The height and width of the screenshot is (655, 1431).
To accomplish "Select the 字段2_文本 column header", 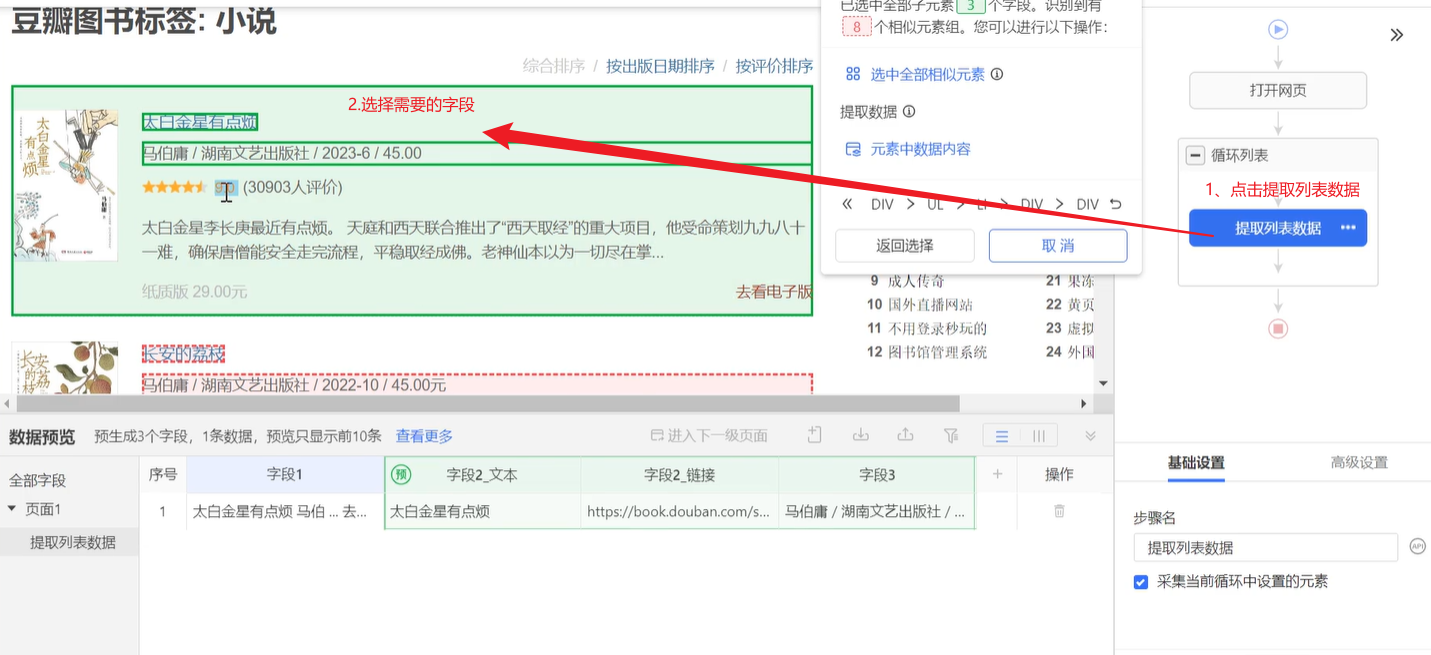I will click(482, 475).
